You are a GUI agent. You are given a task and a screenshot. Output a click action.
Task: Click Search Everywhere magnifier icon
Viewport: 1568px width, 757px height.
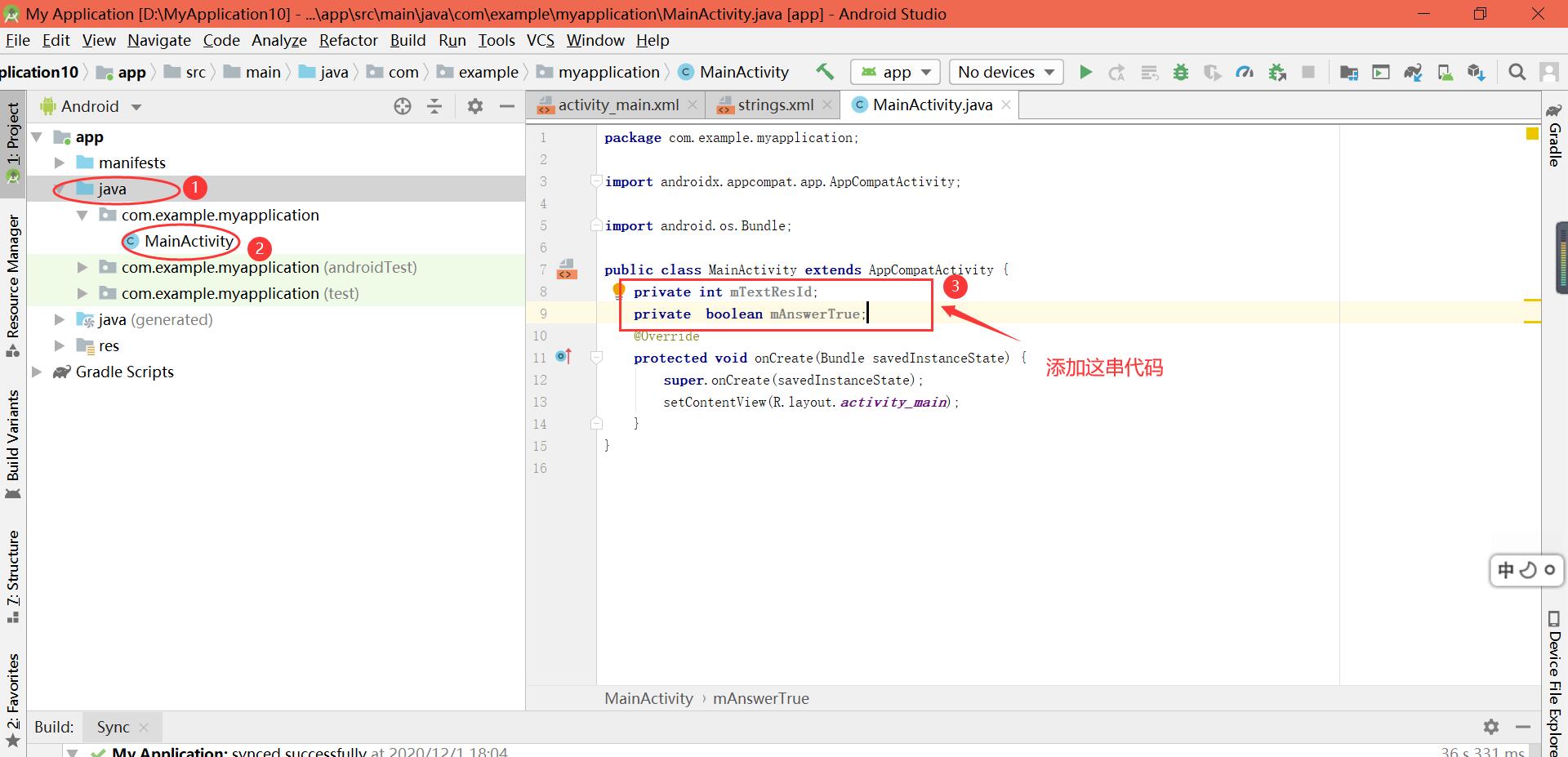(1517, 73)
